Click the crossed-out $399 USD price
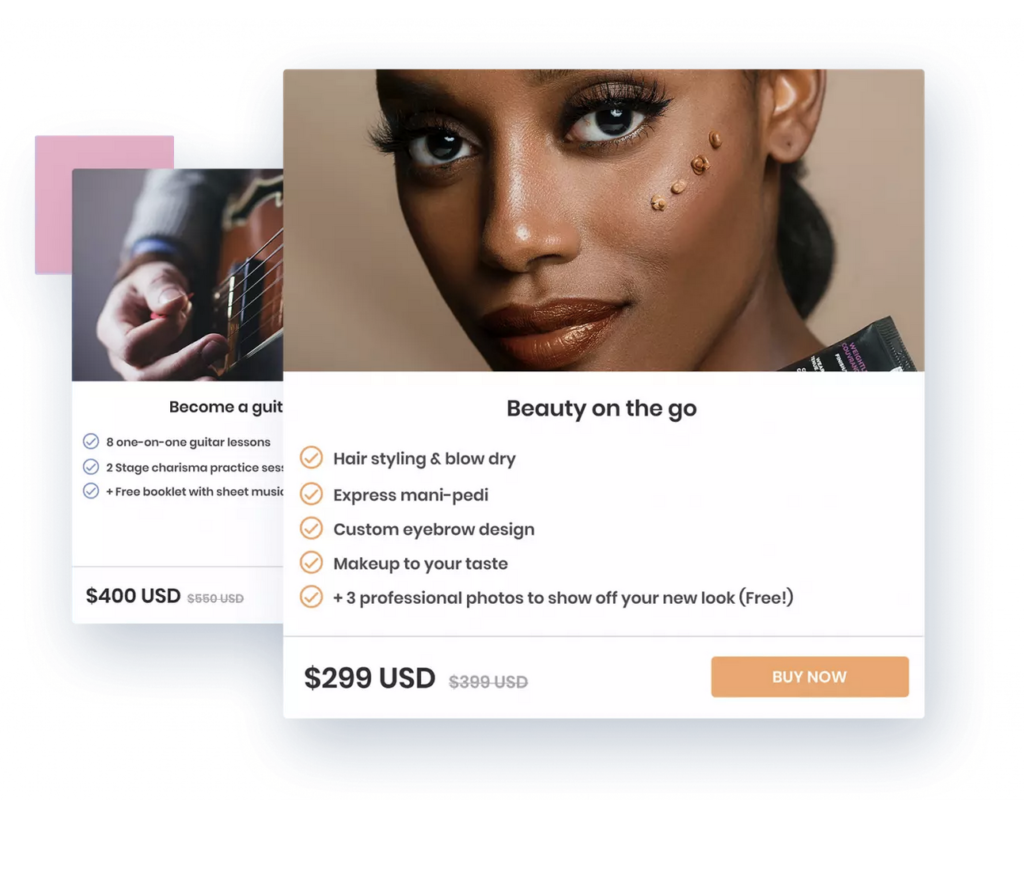The height and width of the screenshot is (880, 1024). (488, 682)
